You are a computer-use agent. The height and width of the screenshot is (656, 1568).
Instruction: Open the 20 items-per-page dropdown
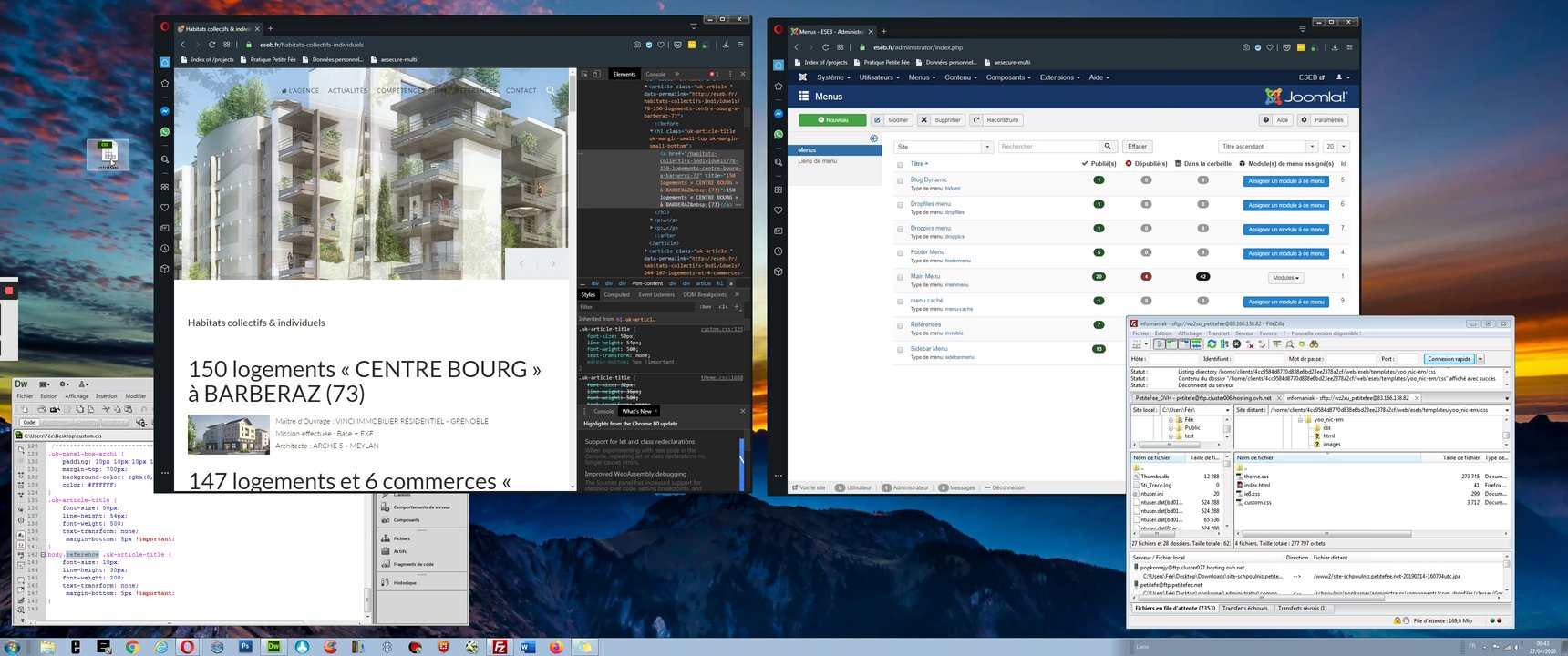1336,147
